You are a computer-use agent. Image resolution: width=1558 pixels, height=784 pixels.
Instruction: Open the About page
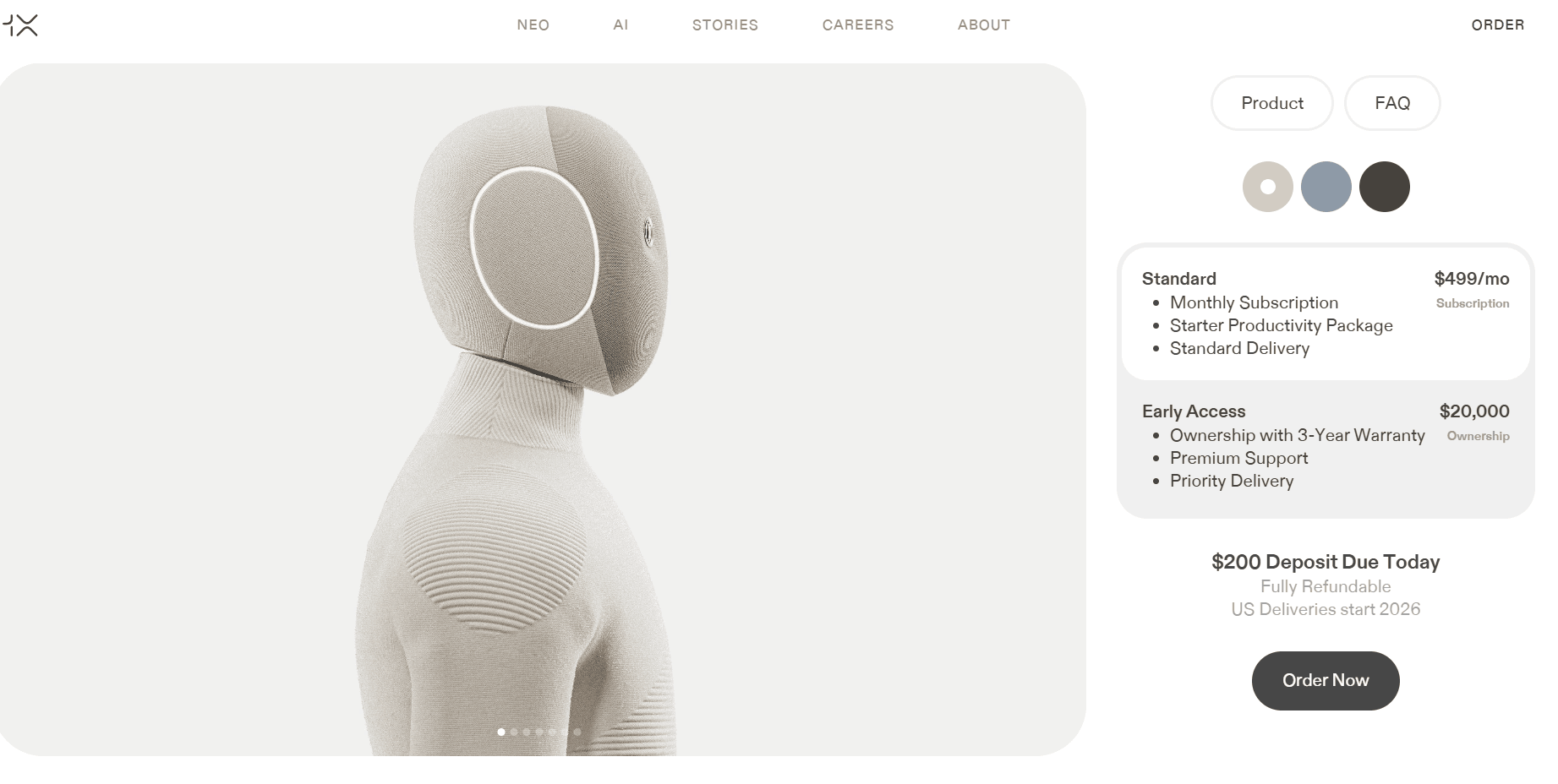[x=984, y=25]
